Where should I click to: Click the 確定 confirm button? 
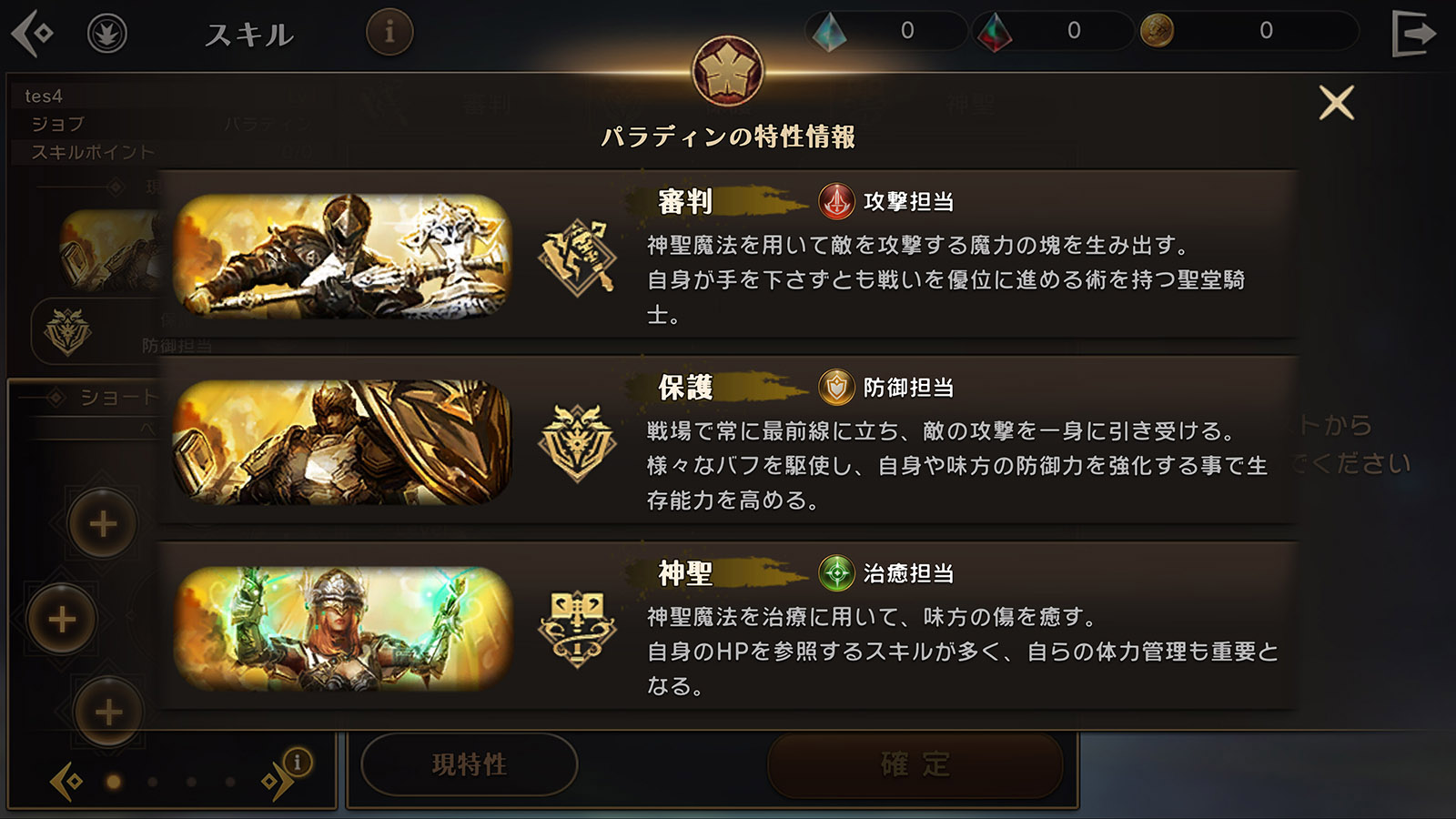pyautogui.click(x=915, y=764)
